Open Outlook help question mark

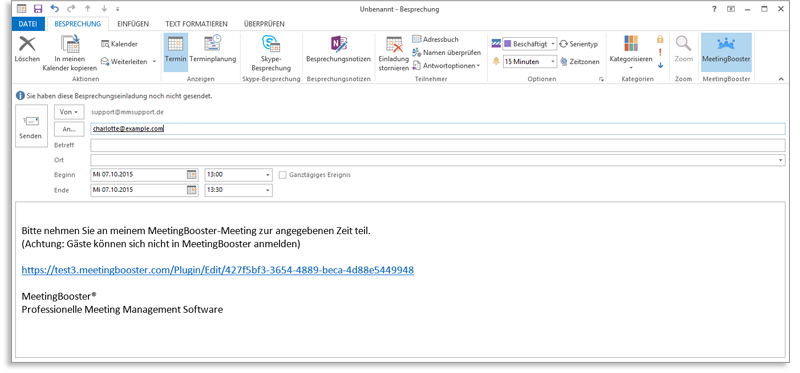(x=715, y=9)
